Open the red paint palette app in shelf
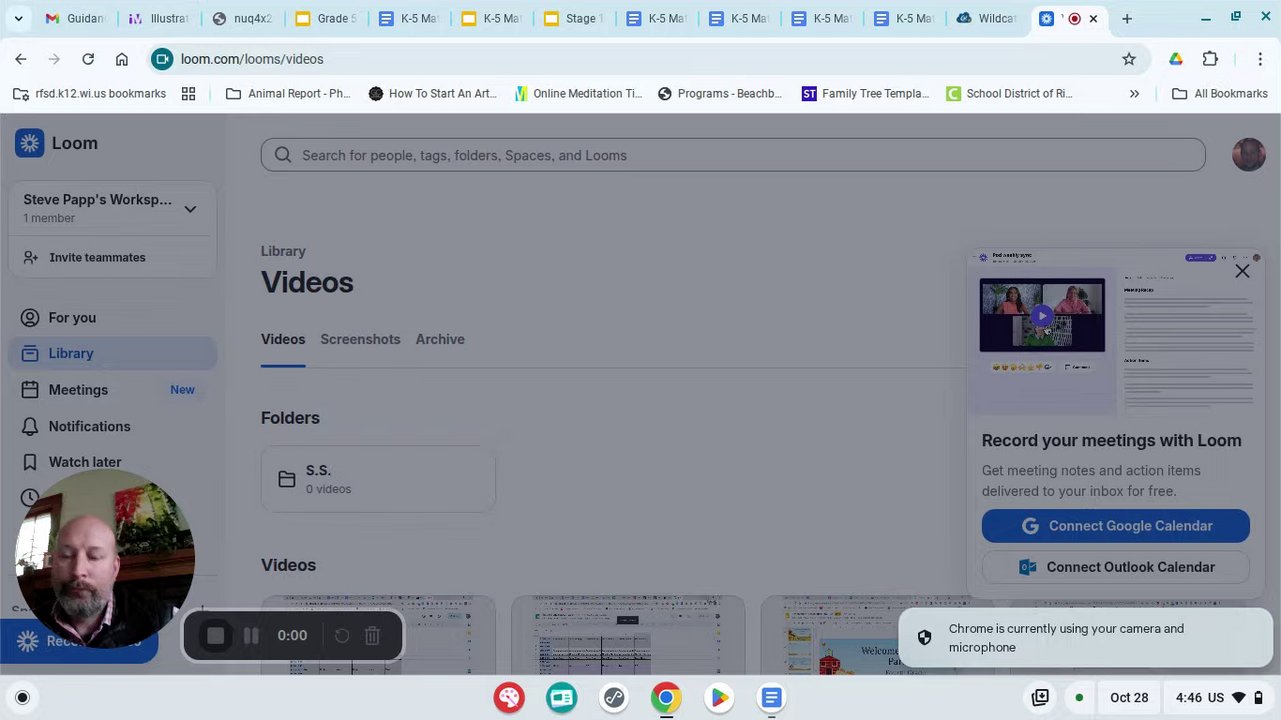Viewport: 1281px width, 720px height. 509,698
